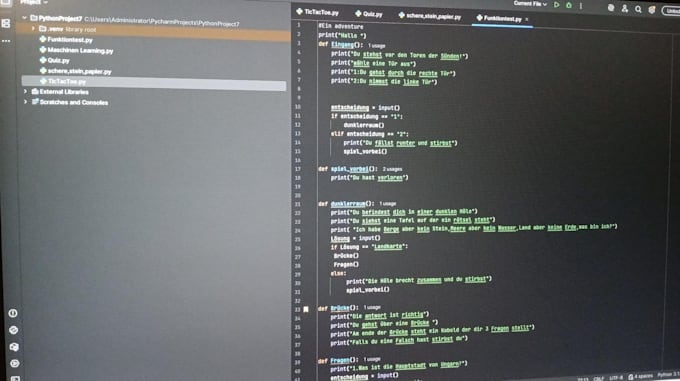Start debugging with the bug icon

pyautogui.click(x=569, y=5)
